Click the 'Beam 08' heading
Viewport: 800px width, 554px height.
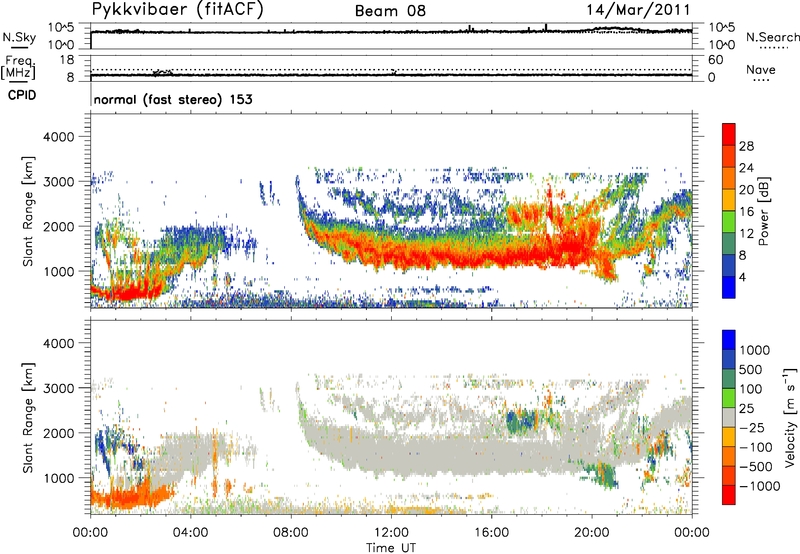(390, 11)
